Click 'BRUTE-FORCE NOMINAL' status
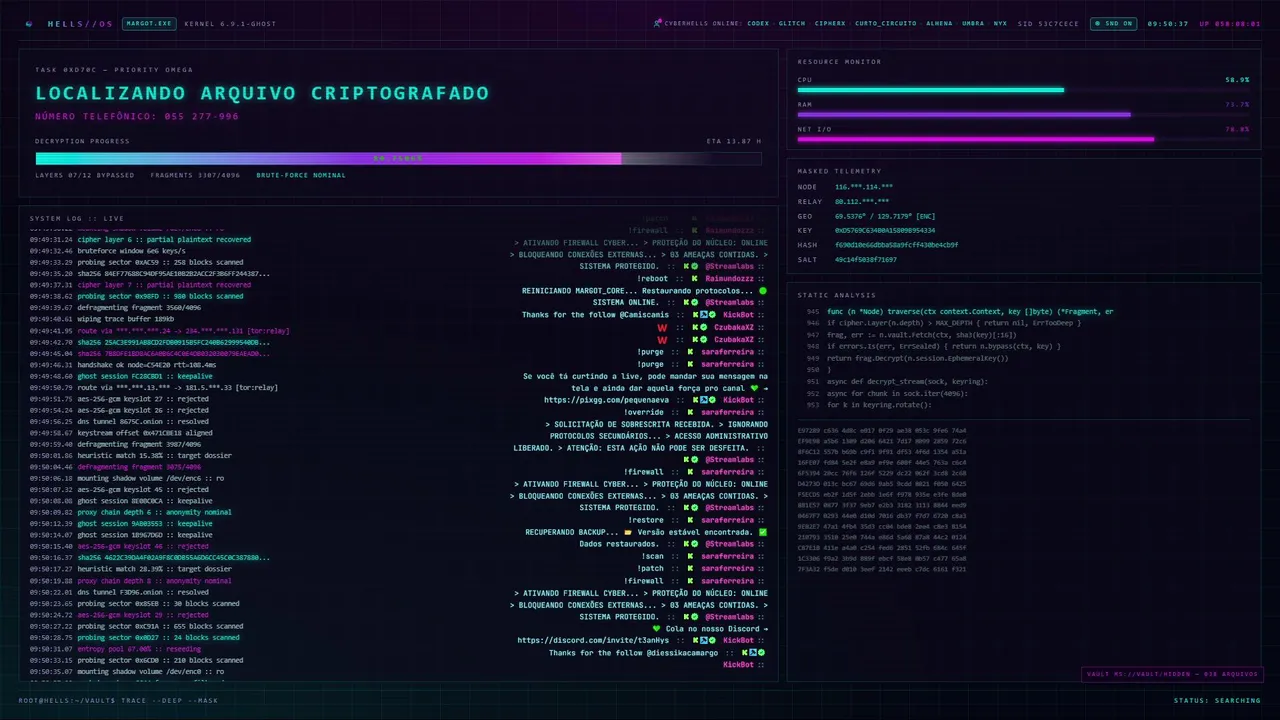The width and height of the screenshot is (1280, 720). pyautogui.click(x=301, y=175)
